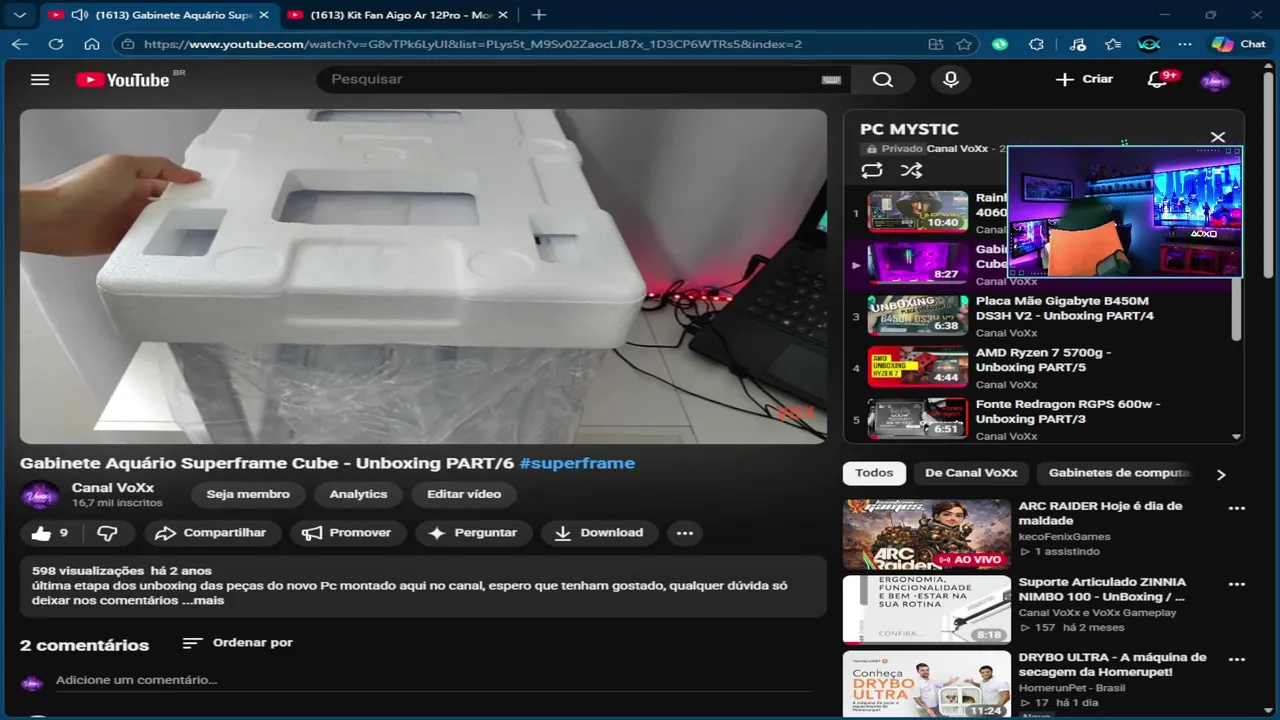Expand description with ...mais
This screenshot has height=720, width=1280.
tap(203, 601)
